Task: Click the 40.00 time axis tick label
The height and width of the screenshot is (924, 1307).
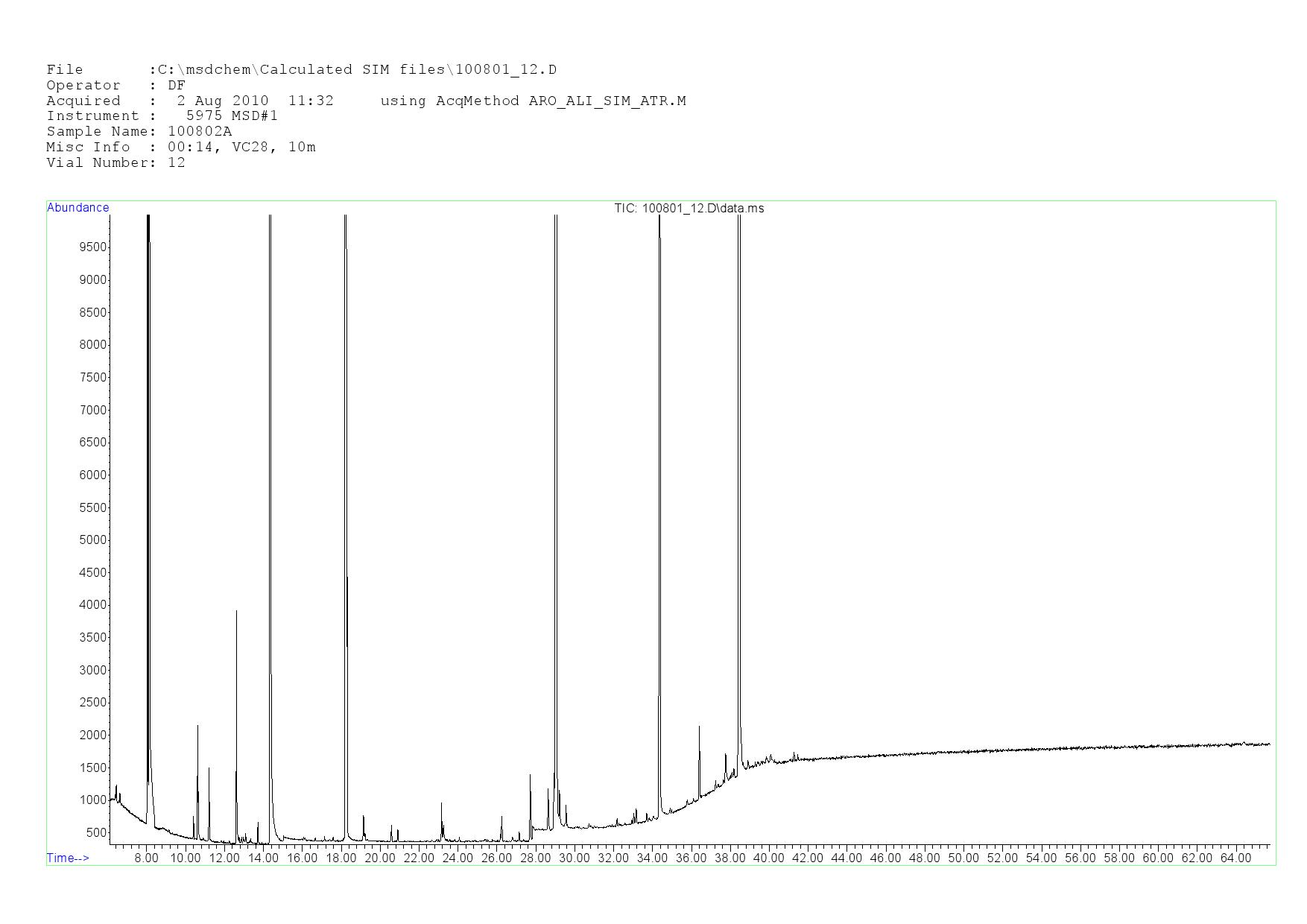Action: [x=768, y=858]
